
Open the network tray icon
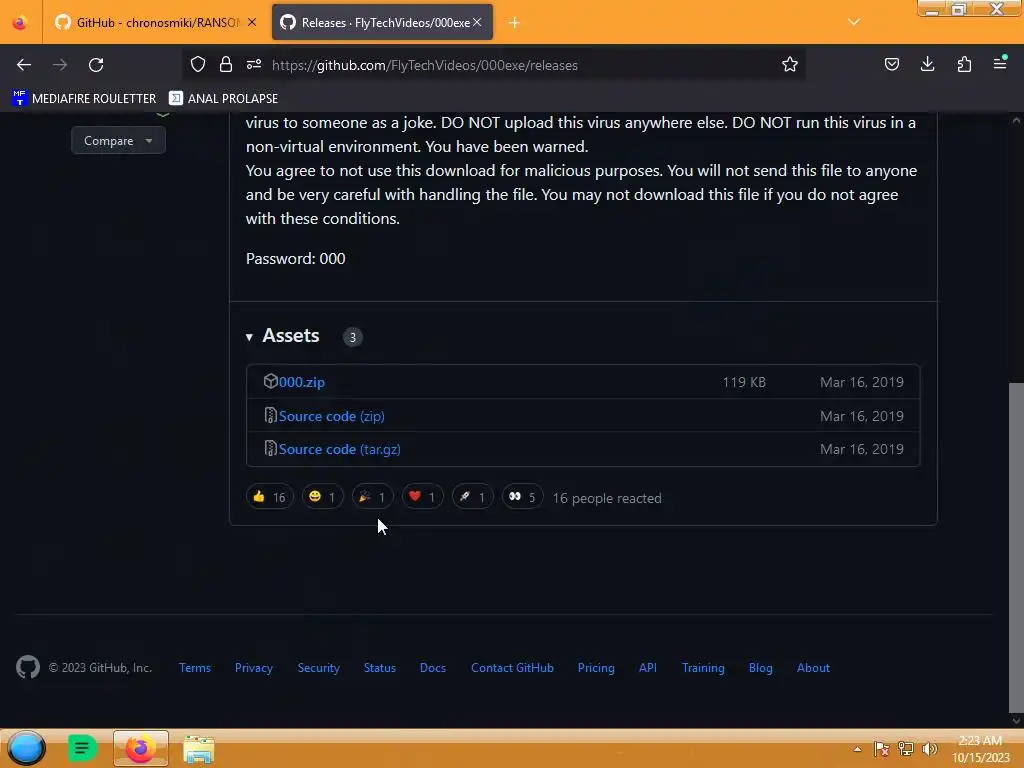pos(906,749)
